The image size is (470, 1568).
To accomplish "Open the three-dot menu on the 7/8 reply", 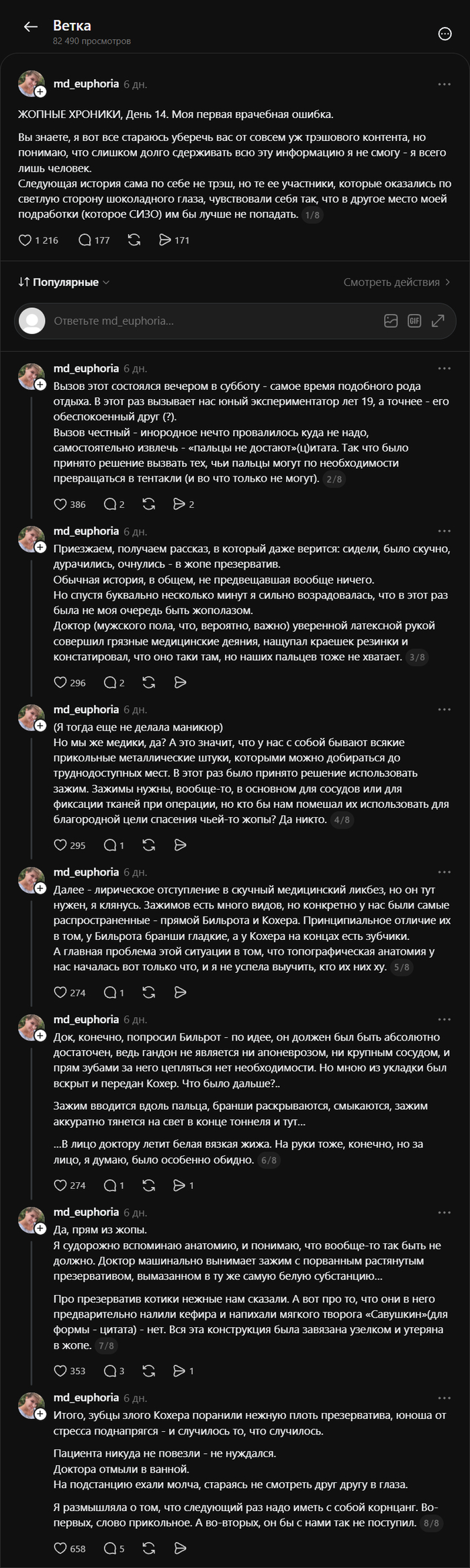I will (x=444, y=1212).
